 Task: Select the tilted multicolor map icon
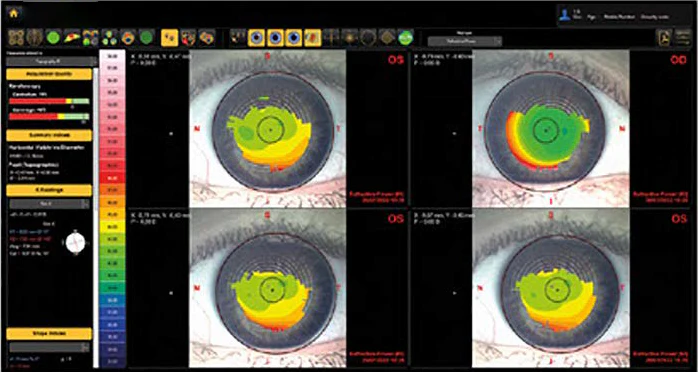tap(207, 38)
